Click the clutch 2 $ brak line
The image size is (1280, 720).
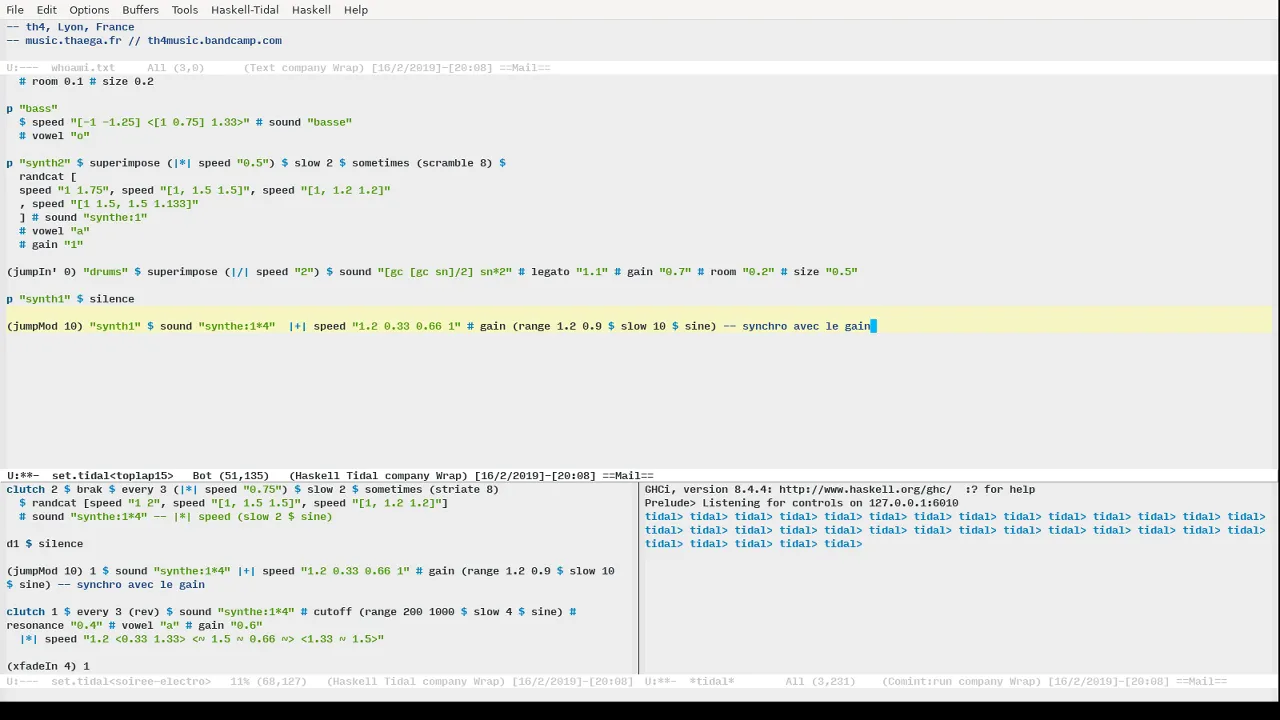click(252, 490)
